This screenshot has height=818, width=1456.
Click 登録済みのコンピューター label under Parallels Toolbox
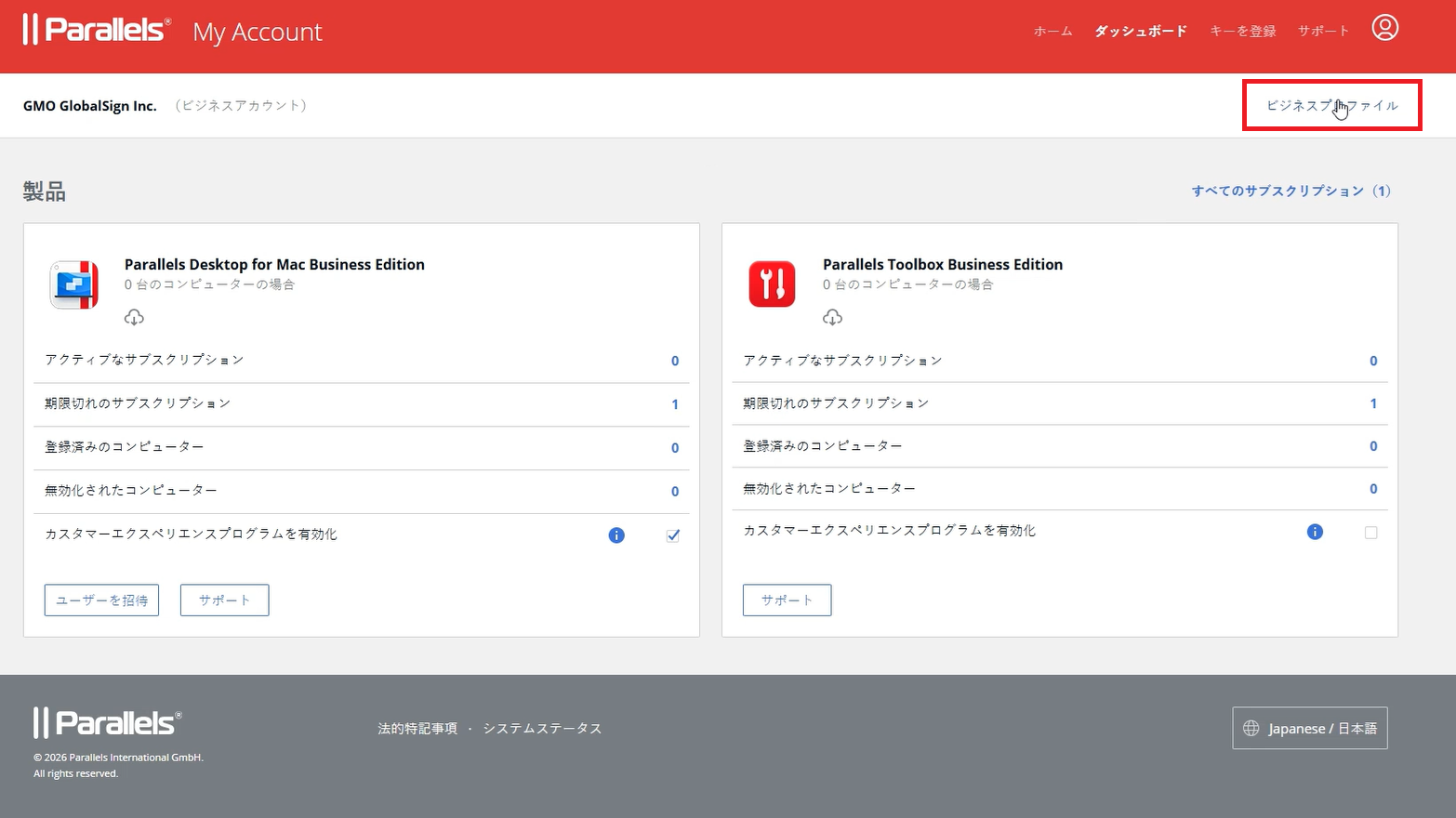click(x=823, y=446)
